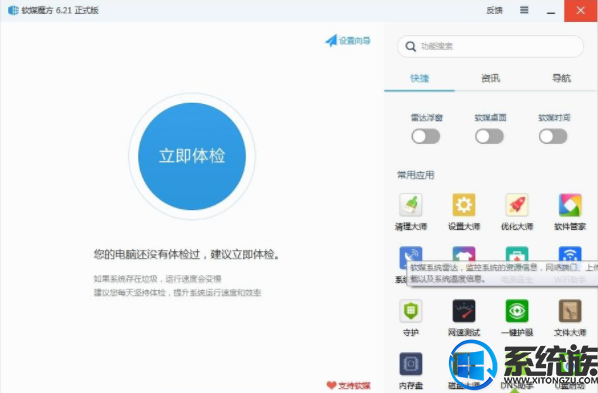Click the 系统雷达 satellite dish icon
The height and width of the screenshot is (393, 598).
click(411, 257)
